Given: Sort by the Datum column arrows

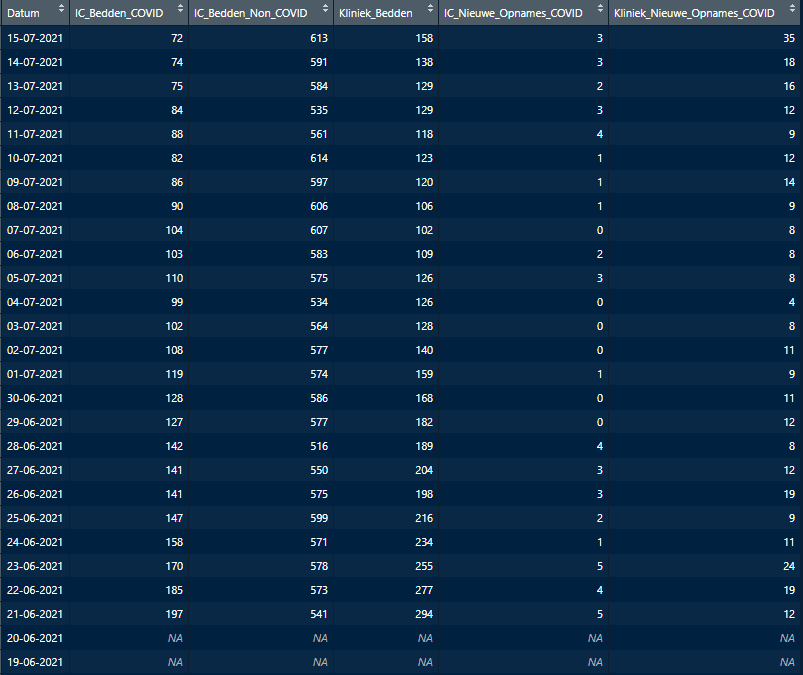Looking at the screenshot, I should point(61,9).
